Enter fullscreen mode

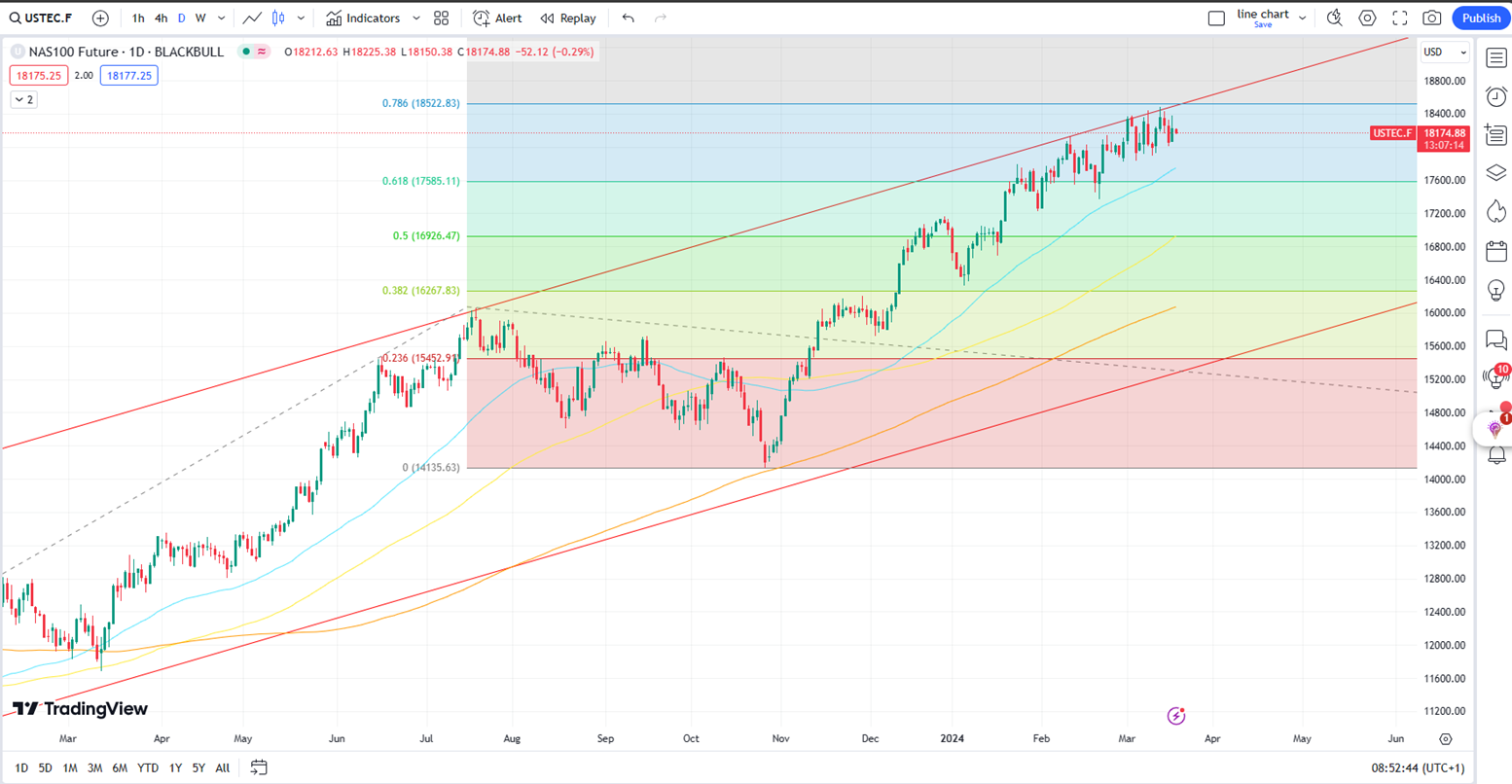(x=1400, y=18)
